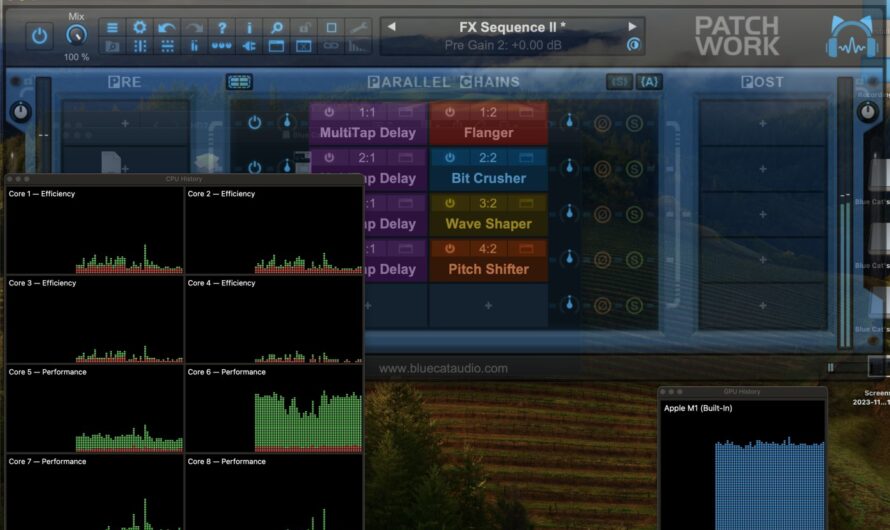Open the FX Sequence II preset name menu
Screen dimensions: 890x530
pos(512,27)
